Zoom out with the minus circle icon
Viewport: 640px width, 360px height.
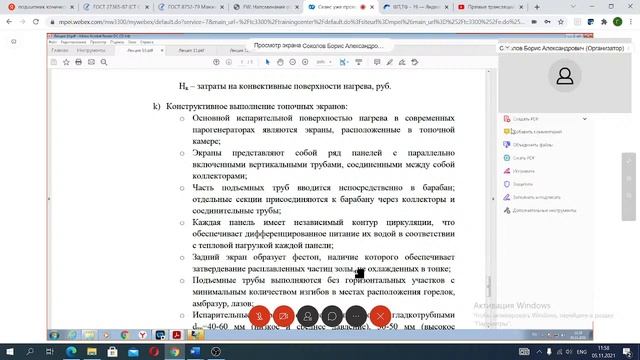(x=293, y=62)
